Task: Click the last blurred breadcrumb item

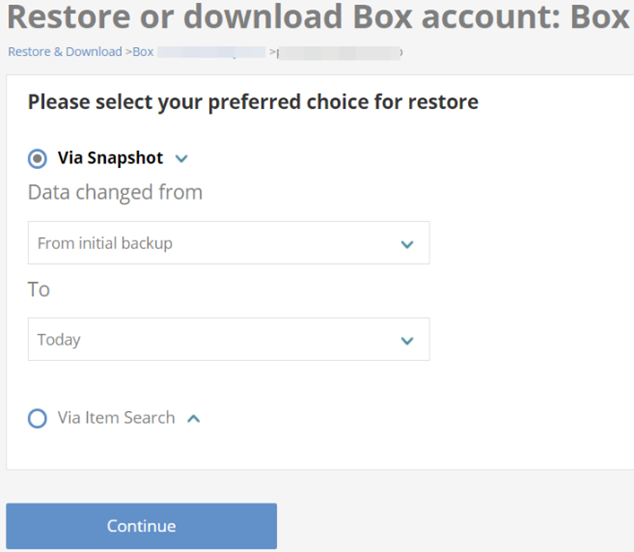Action: 340,51
